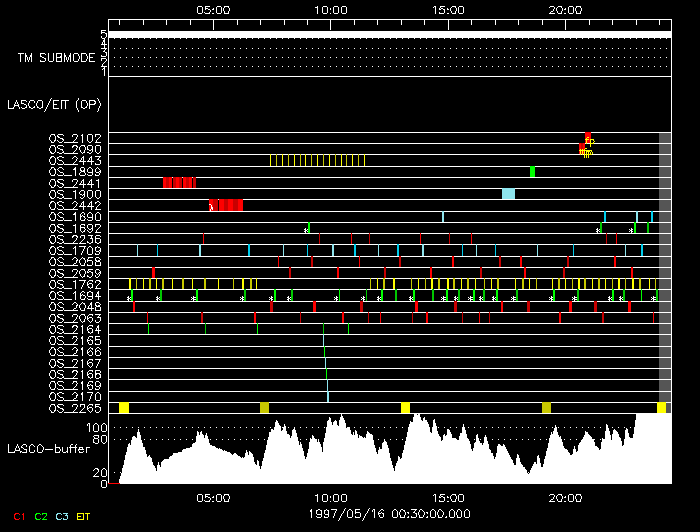Screen dimensions: 700x532
Task: Click the red C1 legend label
Action: click(x=18, y=516)
